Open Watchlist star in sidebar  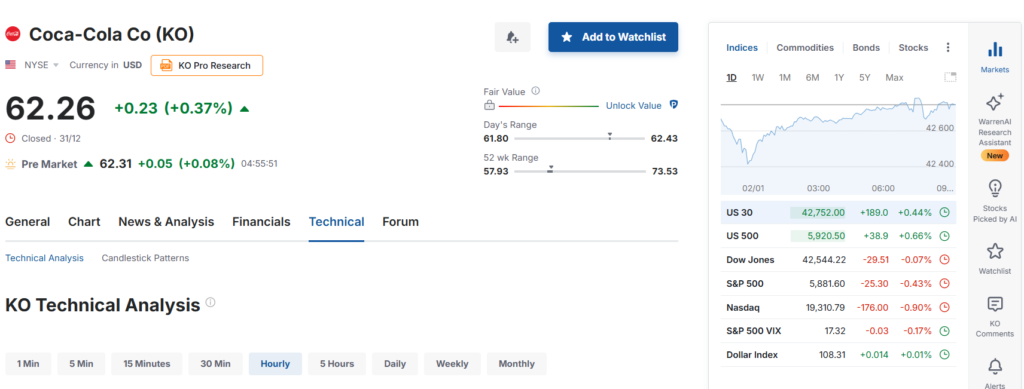click(995, 258)
